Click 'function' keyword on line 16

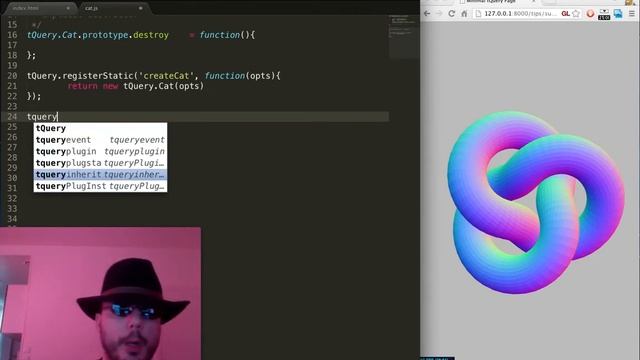(x=220, y=35)
